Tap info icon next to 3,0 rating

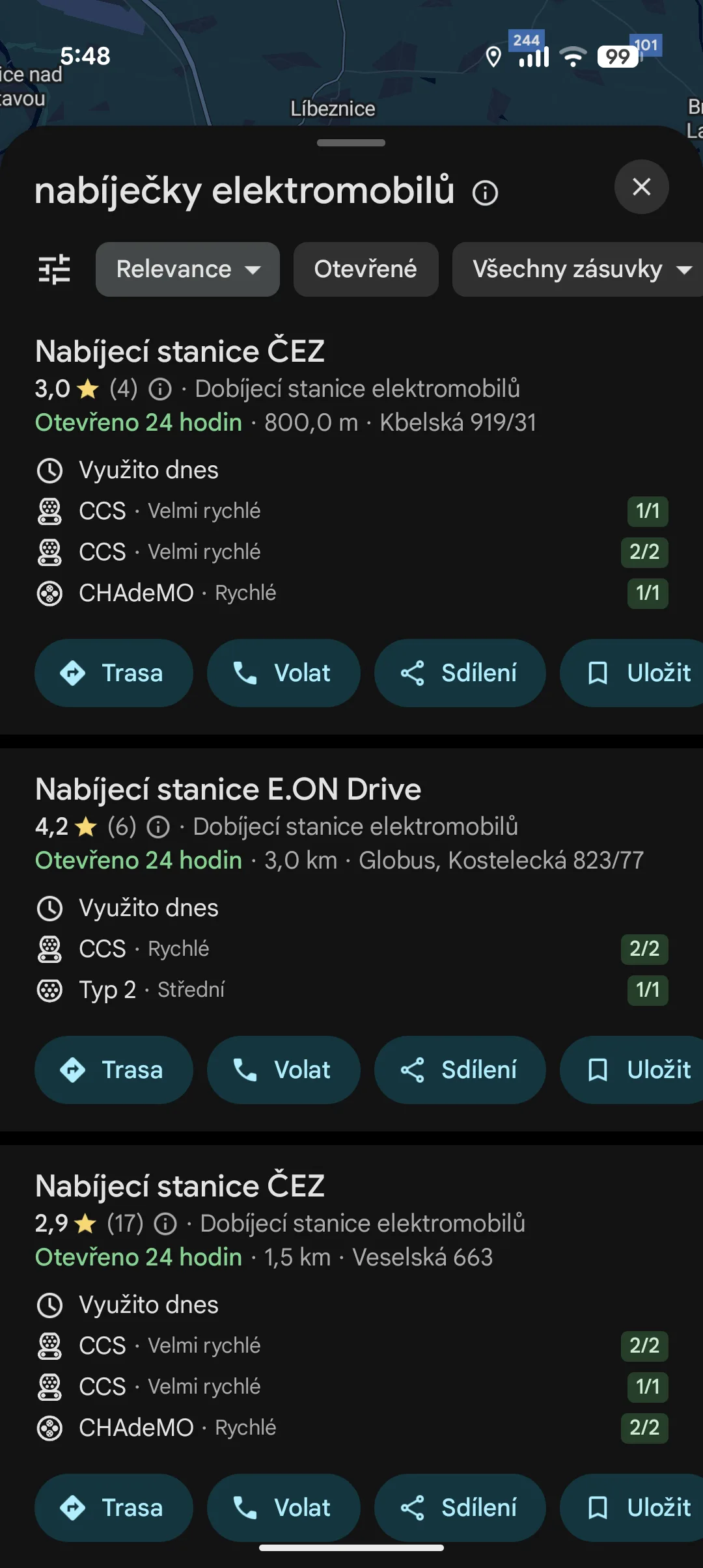[x=160, y=389]
